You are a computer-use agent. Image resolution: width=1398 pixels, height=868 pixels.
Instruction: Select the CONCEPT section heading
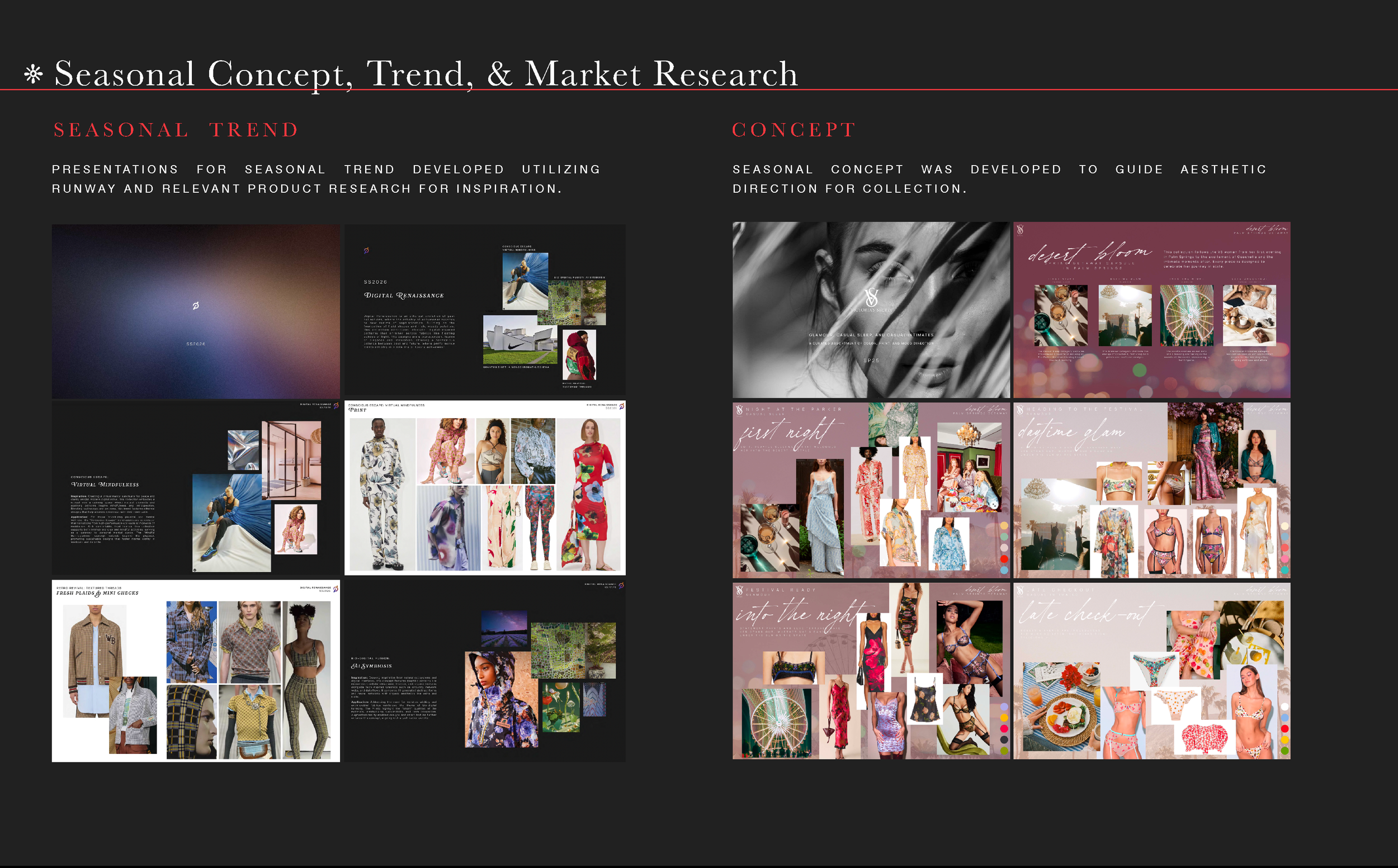(794, 130)
